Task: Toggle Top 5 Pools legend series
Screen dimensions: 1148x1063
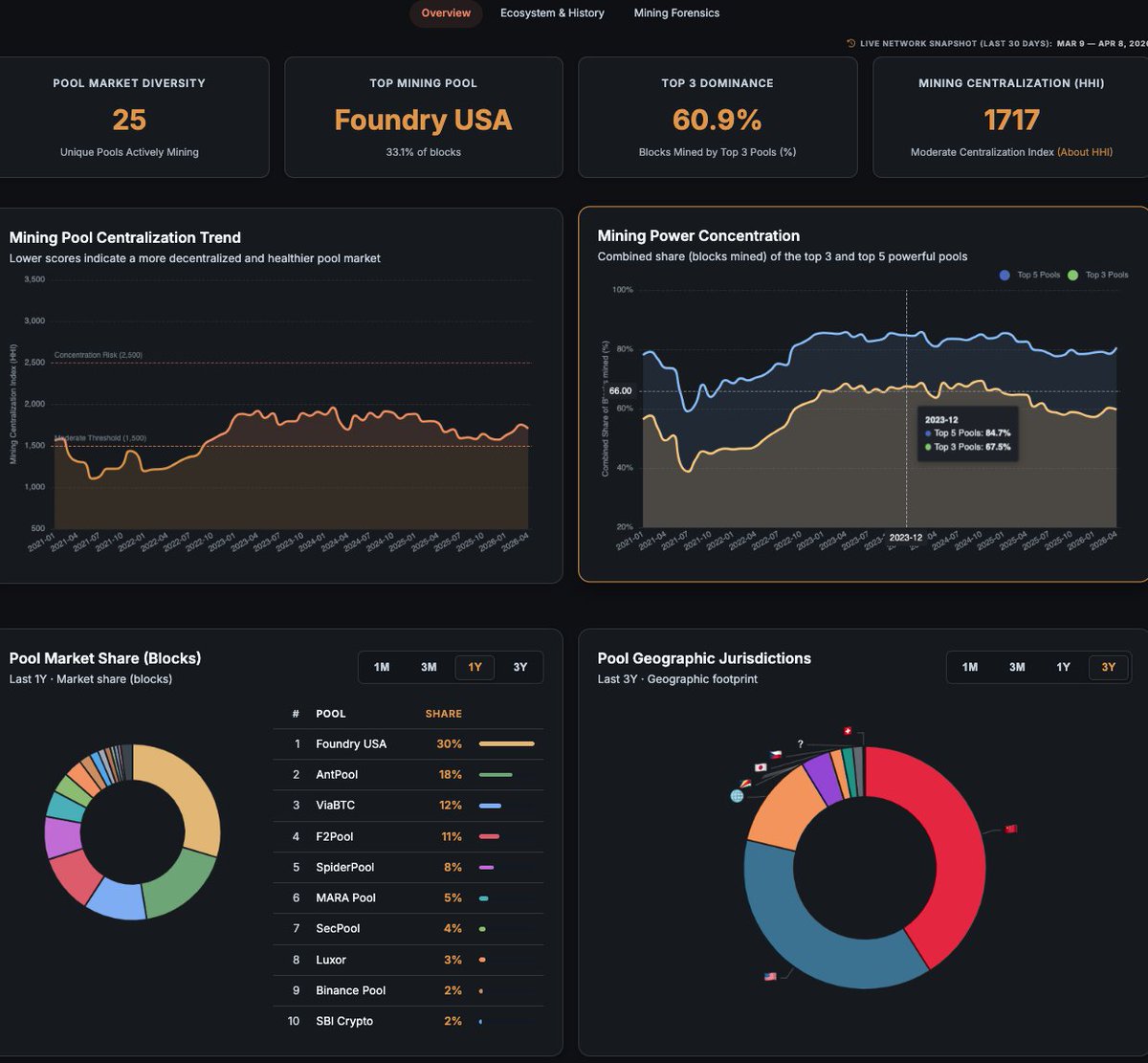Action: click(x=1029, y=275)
